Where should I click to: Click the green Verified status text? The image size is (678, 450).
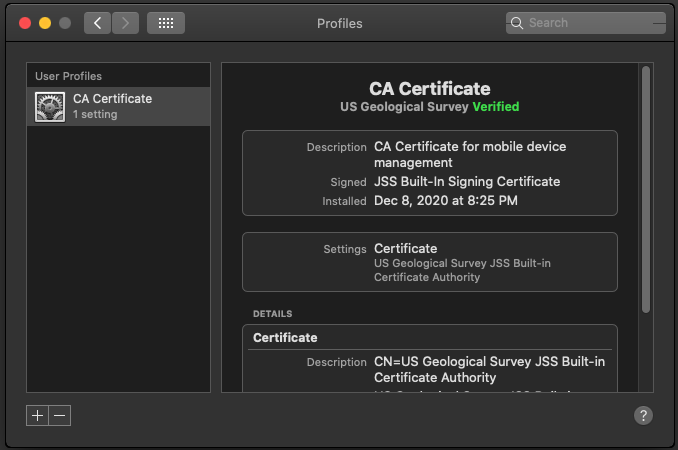[496, 107]
